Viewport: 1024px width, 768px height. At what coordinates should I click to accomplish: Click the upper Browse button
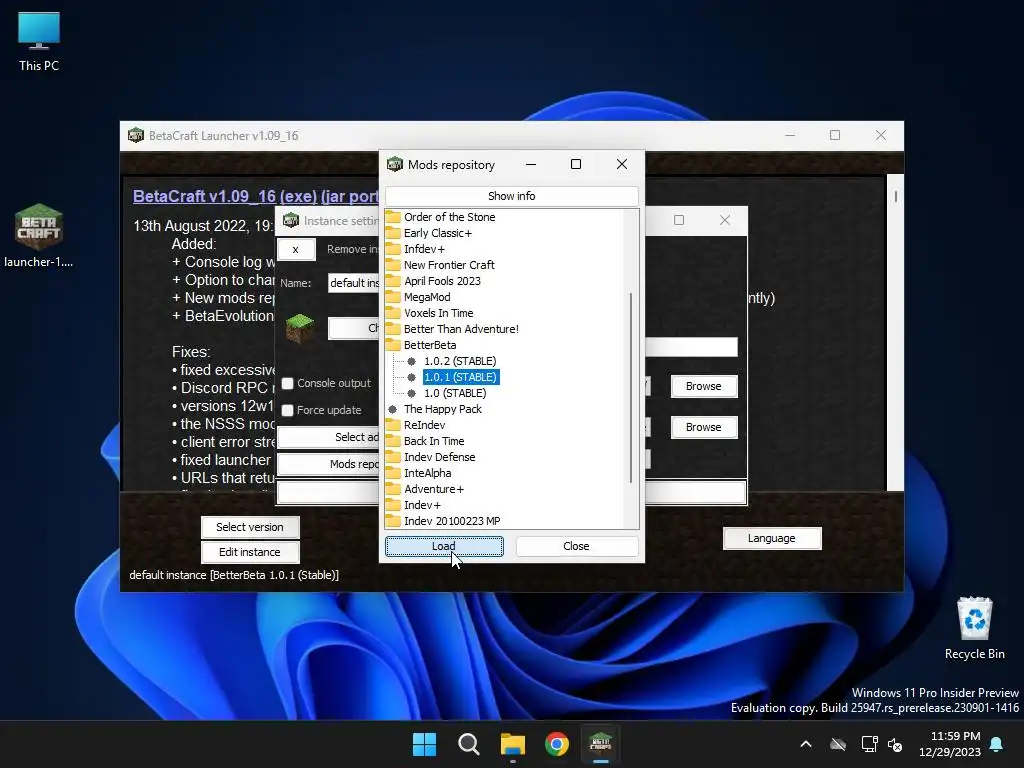click(x=703, y=386)
